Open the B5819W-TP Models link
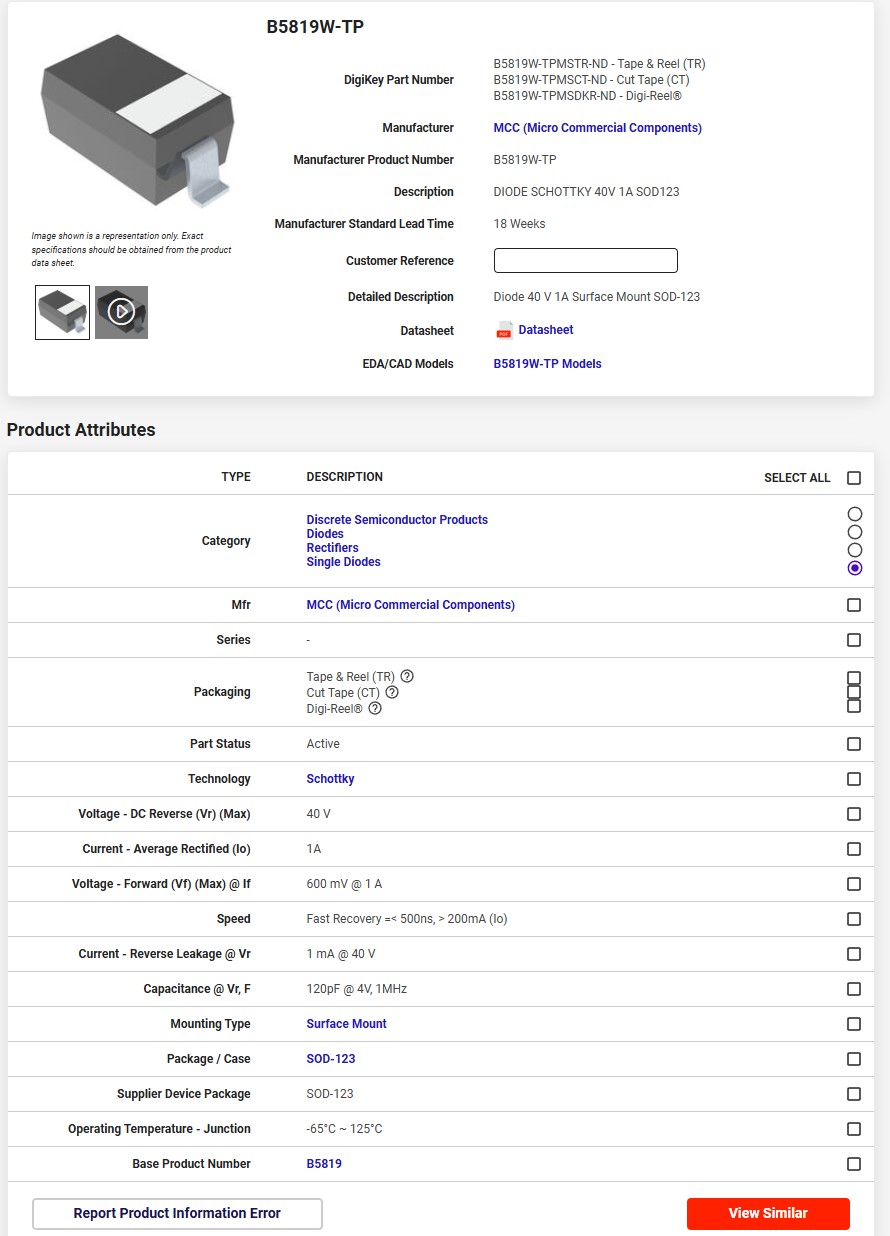 pos(548,364)
